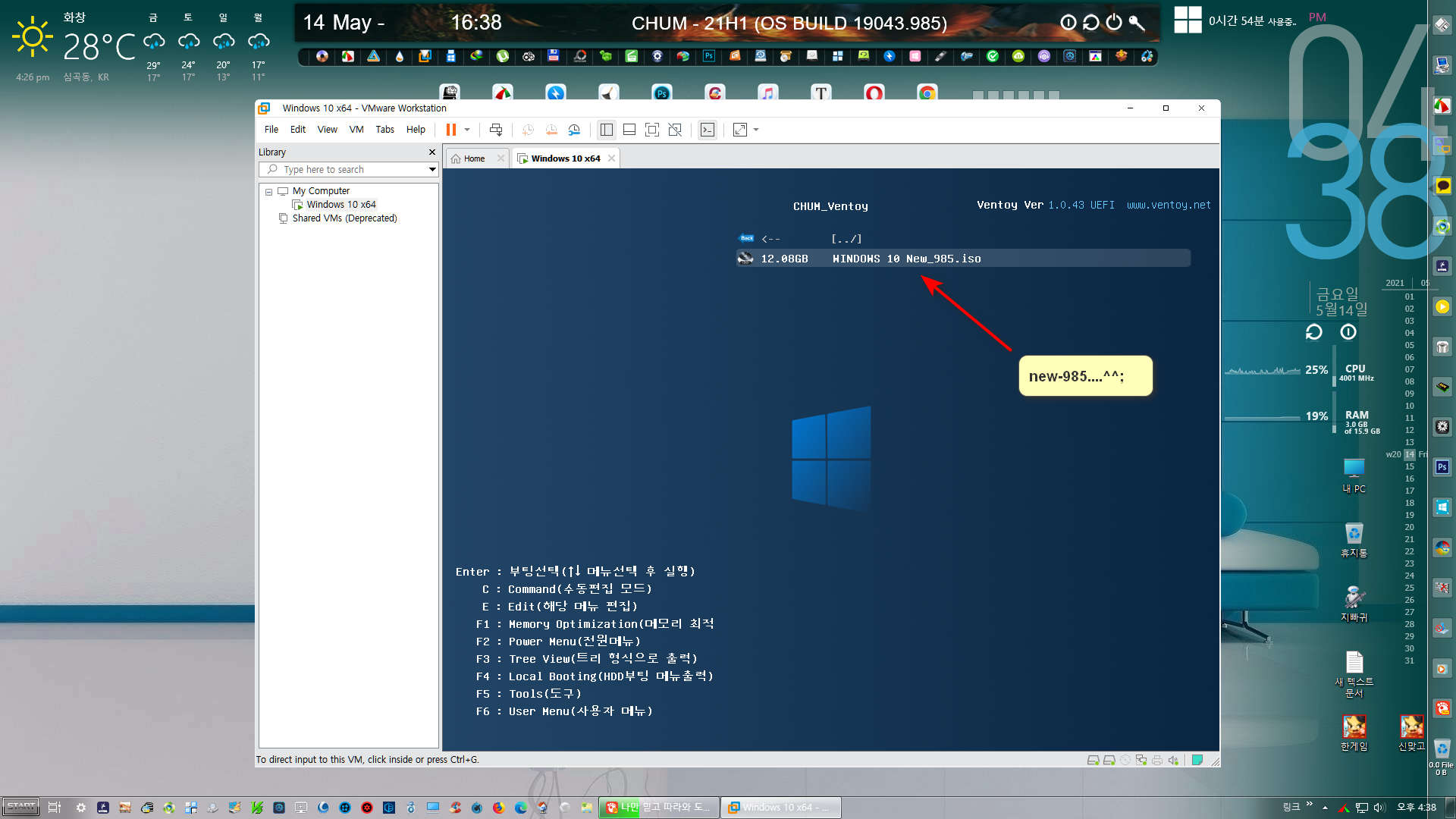Open the settings gear icon on taskbar
This screenshot has width=1456, height=819.
[80, 808]
